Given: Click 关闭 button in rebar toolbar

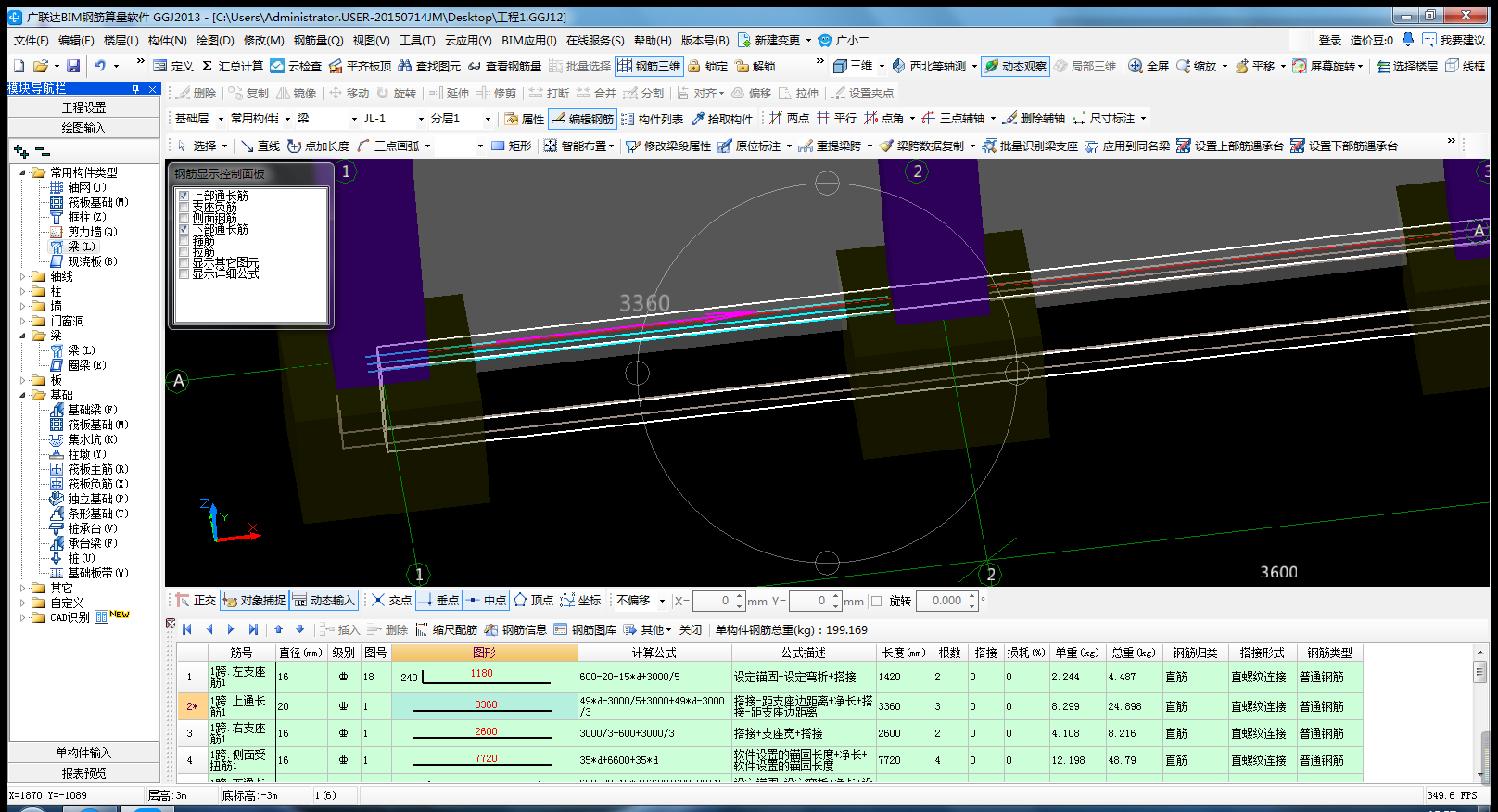Looking at the screenshot, I should [691, 629].
